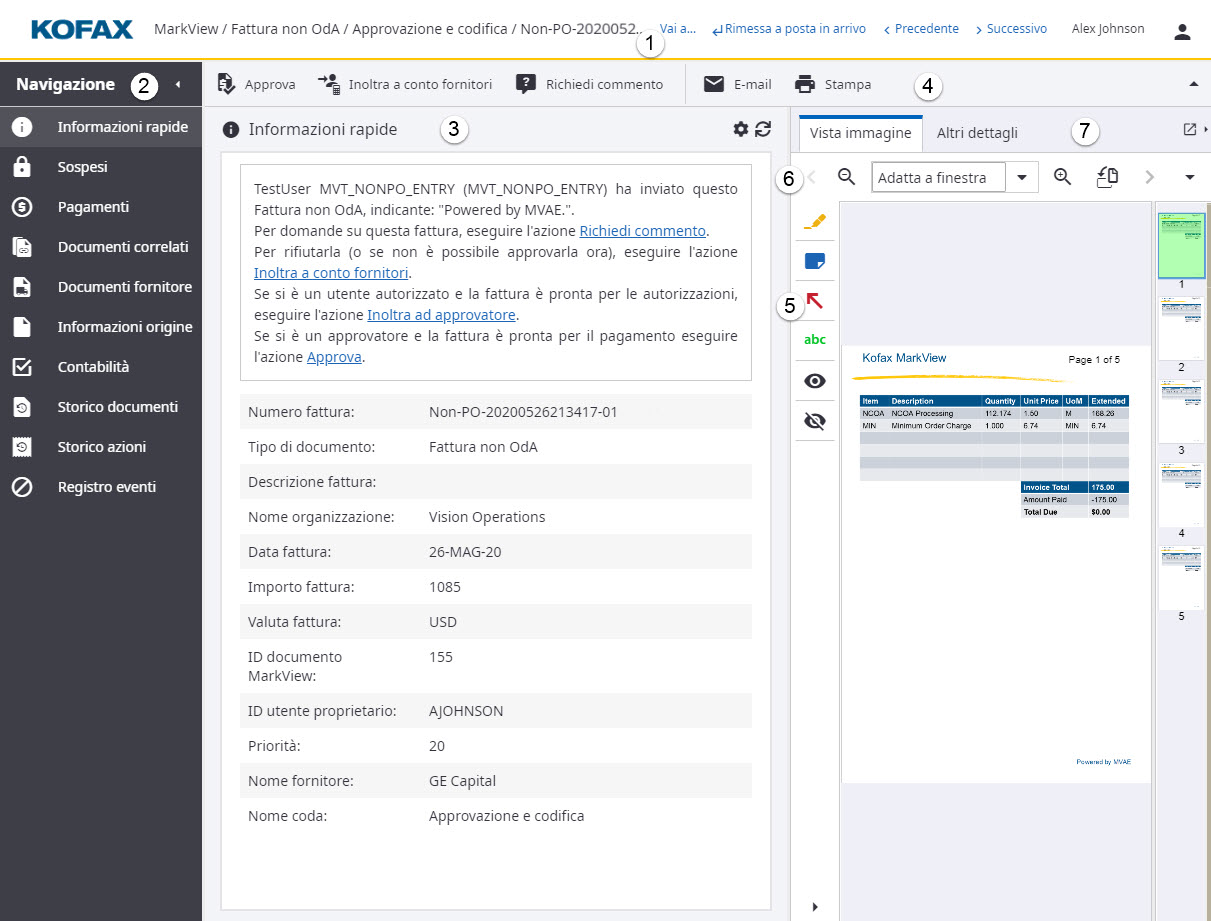This screenshot has width=1211, height=921.
Task: Select page 3 thumbnail in the viewer
Action: coord(1181,411)
